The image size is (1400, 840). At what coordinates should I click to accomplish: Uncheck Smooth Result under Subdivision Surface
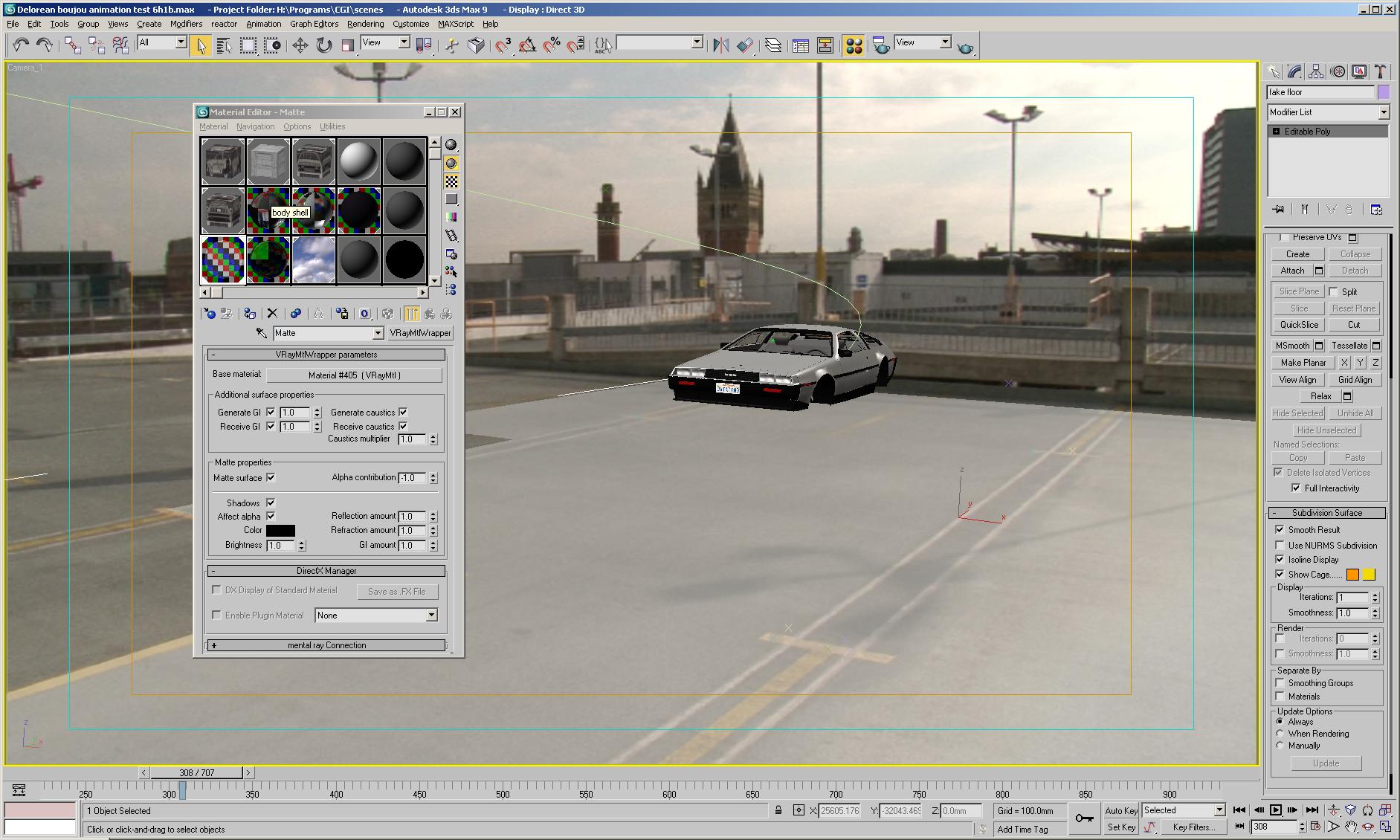coord(1280,529)
